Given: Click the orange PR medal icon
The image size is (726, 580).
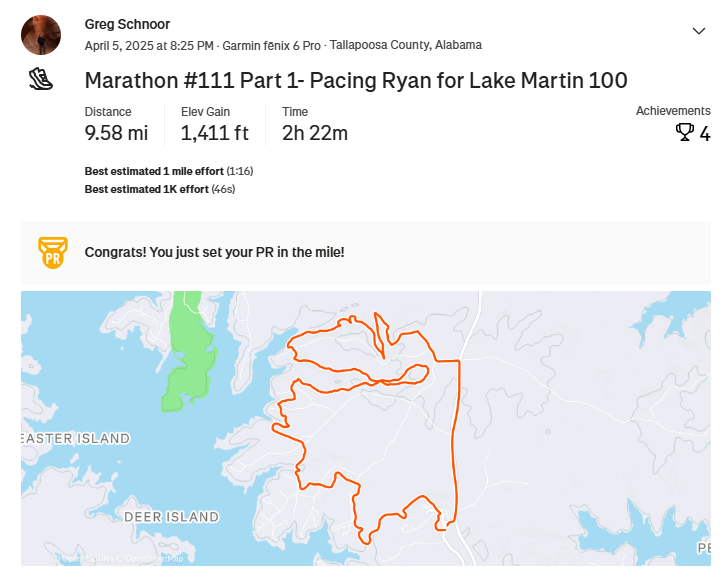Looking at the screenshot, I should (51, 252).
